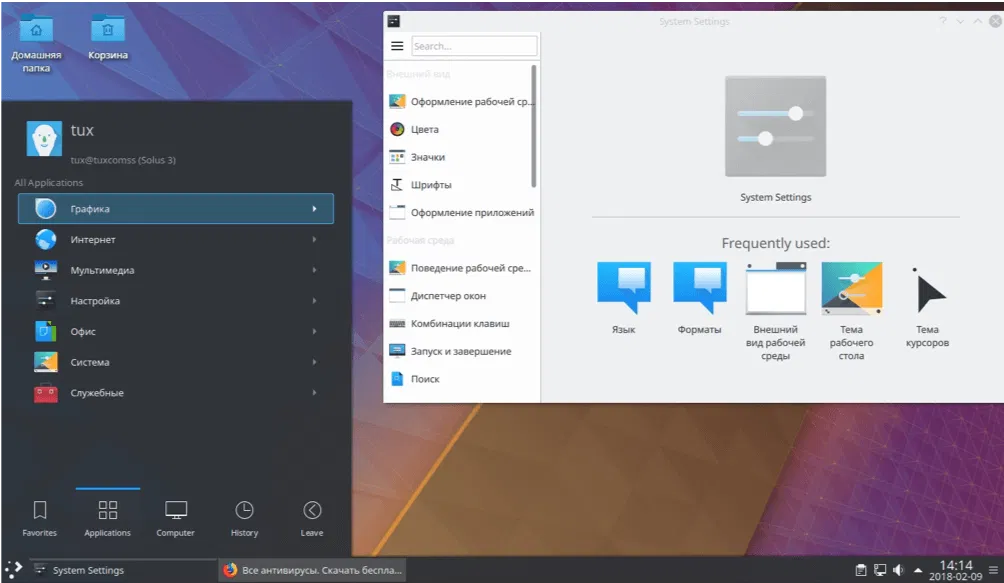Image resolution: width=1004 pixels, height=583 pixels.
Task: Expand the Система submenu arrow
Action: pyautogui.click(x=314, y=362)
